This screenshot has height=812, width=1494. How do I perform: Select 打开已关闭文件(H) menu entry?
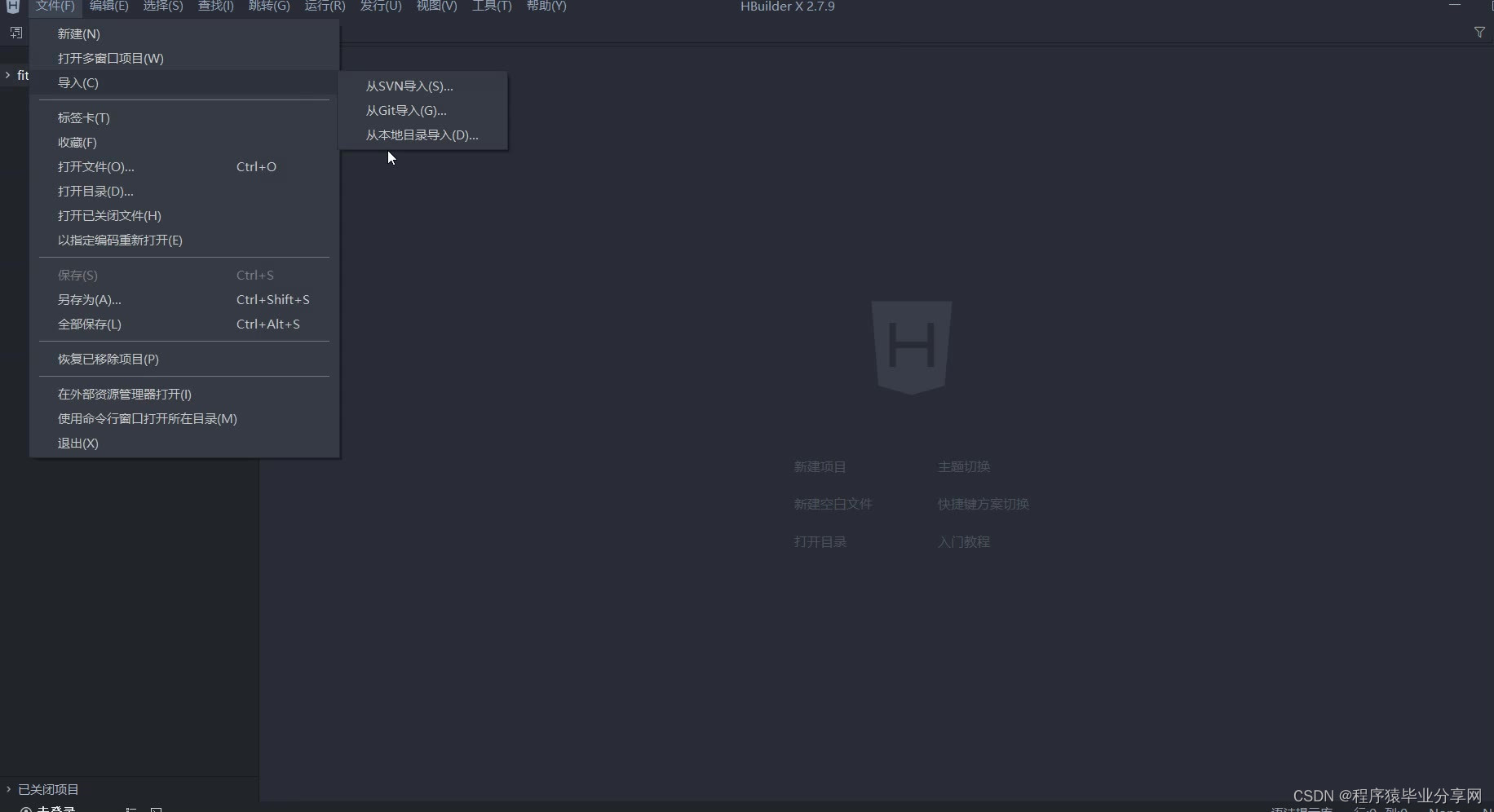[x=184, y=215]
